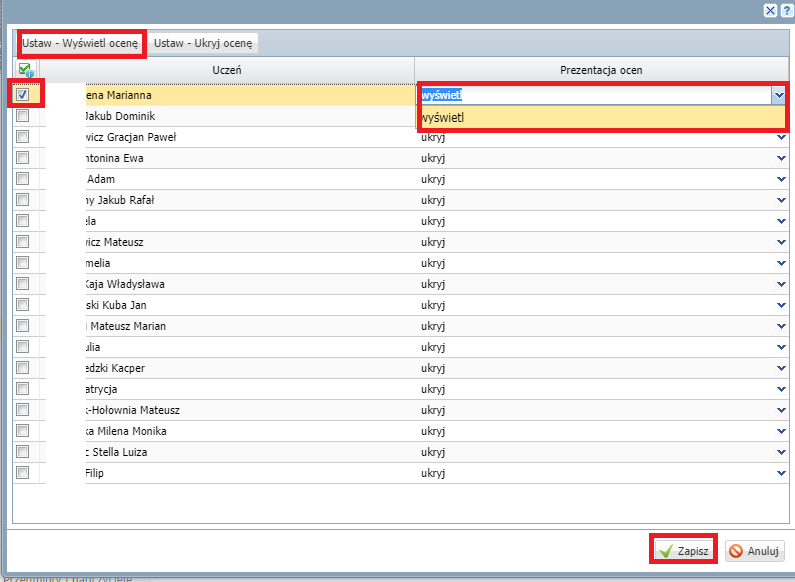Click the student row ending in ulia
The image size is (795, 582).
tap(401, 347)
